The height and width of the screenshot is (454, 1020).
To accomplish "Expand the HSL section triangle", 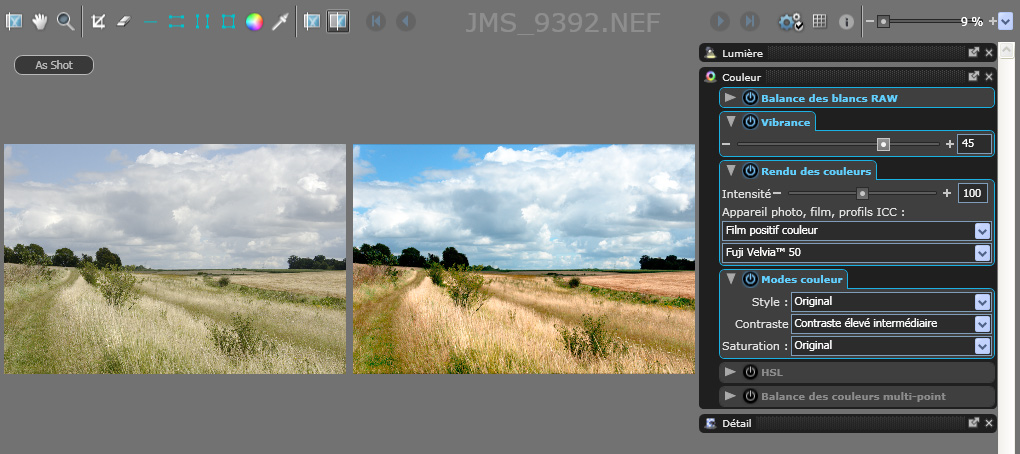I will pyautogui.click(x=731, y=371).
